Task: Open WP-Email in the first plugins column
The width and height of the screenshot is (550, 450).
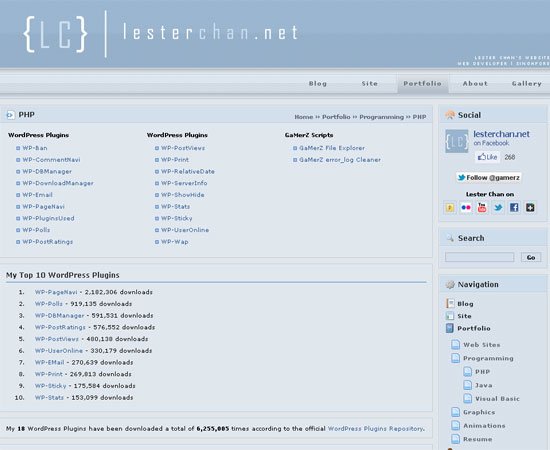Action: [x=37, y=195]
